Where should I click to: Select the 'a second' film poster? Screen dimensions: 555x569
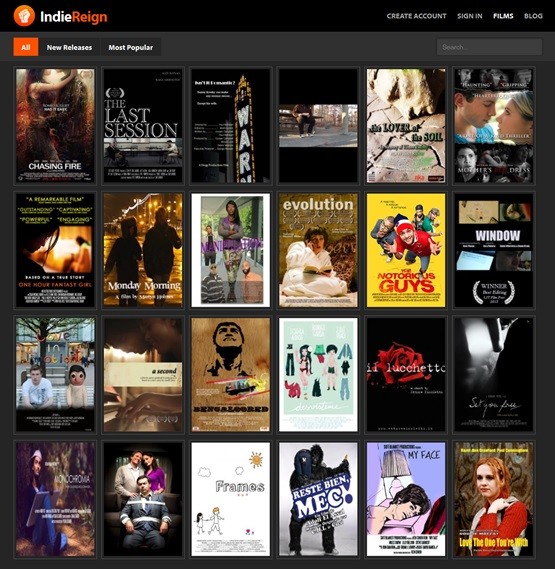click(x=143, y=374)
